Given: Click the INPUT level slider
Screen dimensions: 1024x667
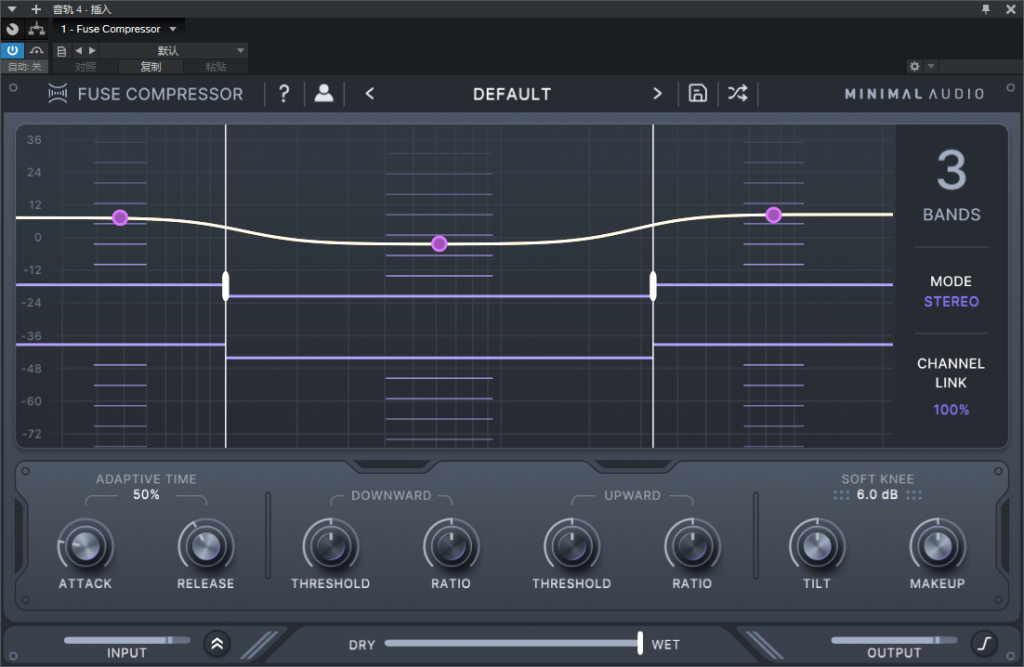Looking at the screenshot, I should 127,640.
